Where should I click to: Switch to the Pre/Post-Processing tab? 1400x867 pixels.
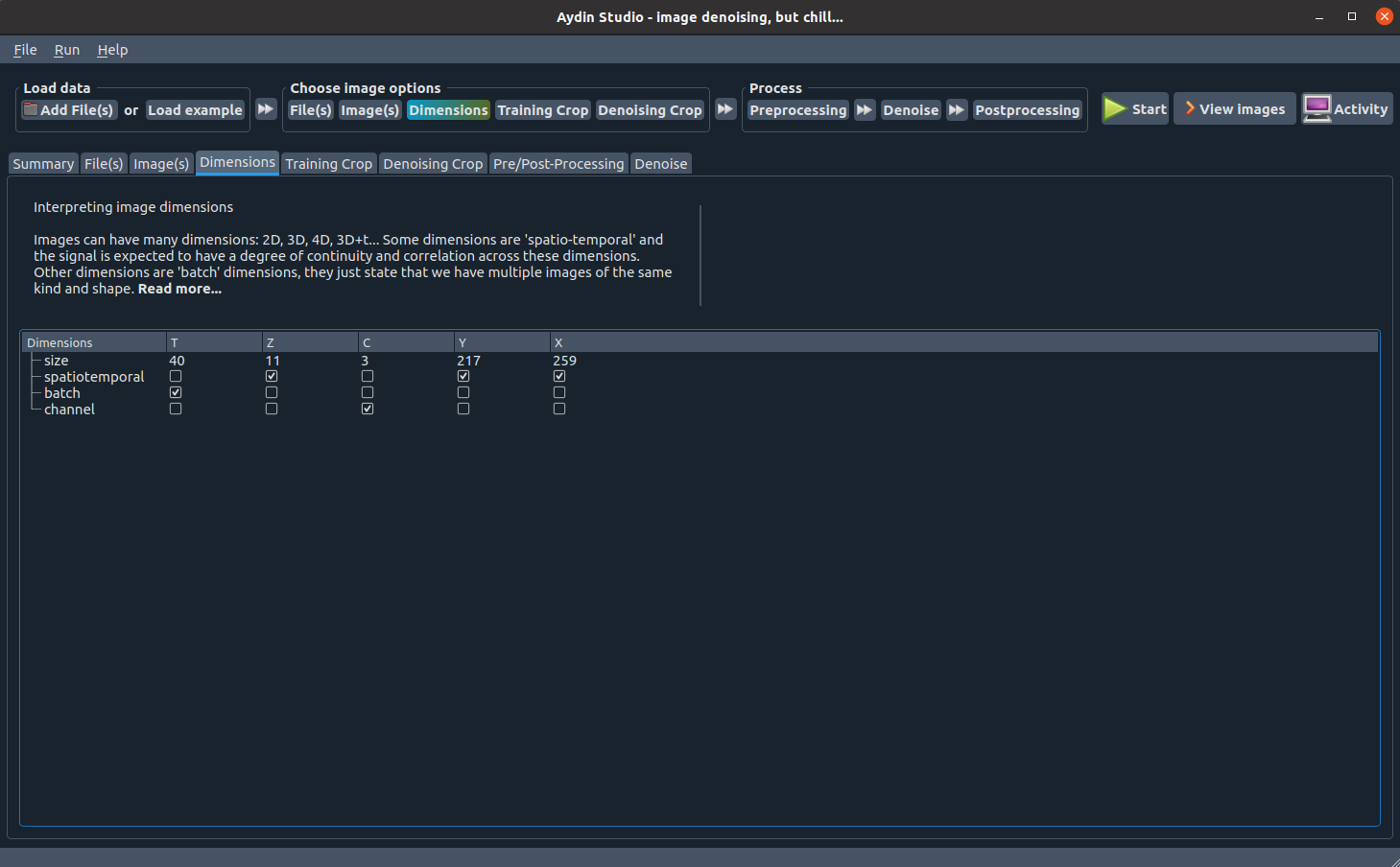(x=558, y=164)
